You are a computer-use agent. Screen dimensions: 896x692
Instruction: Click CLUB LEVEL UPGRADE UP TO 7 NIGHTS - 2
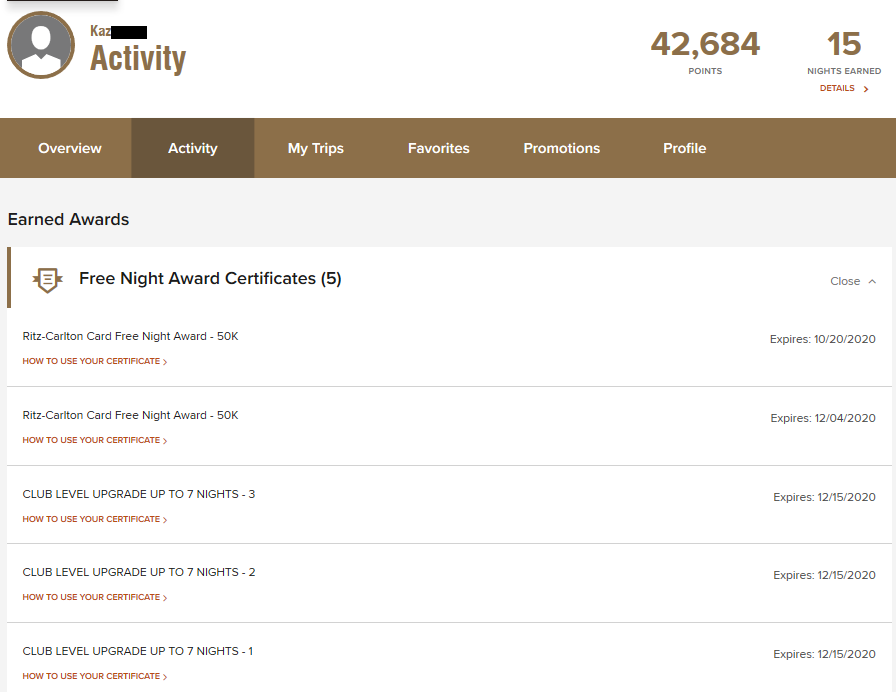(x=139, y=572)
